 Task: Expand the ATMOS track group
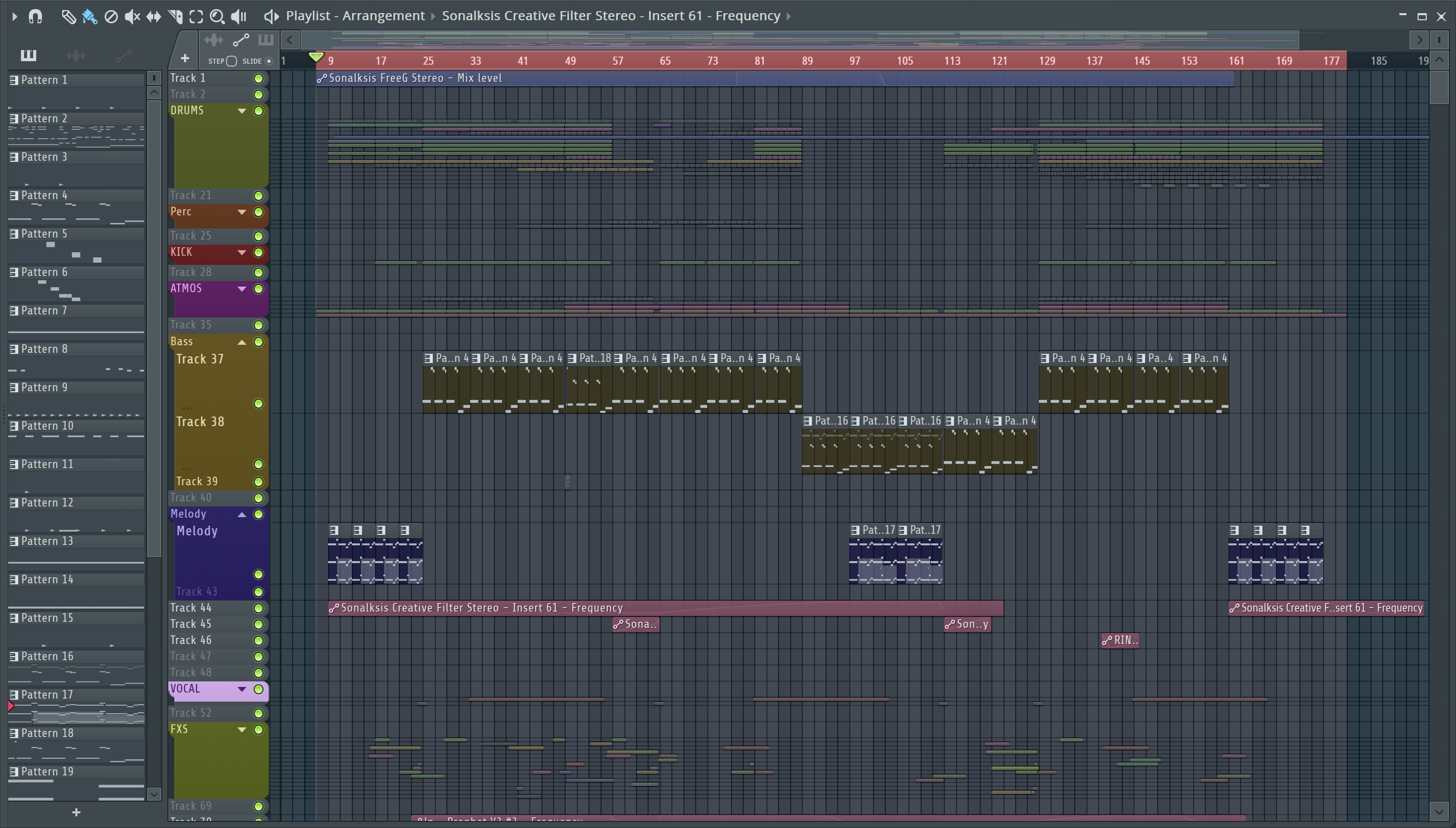point(242,289)
